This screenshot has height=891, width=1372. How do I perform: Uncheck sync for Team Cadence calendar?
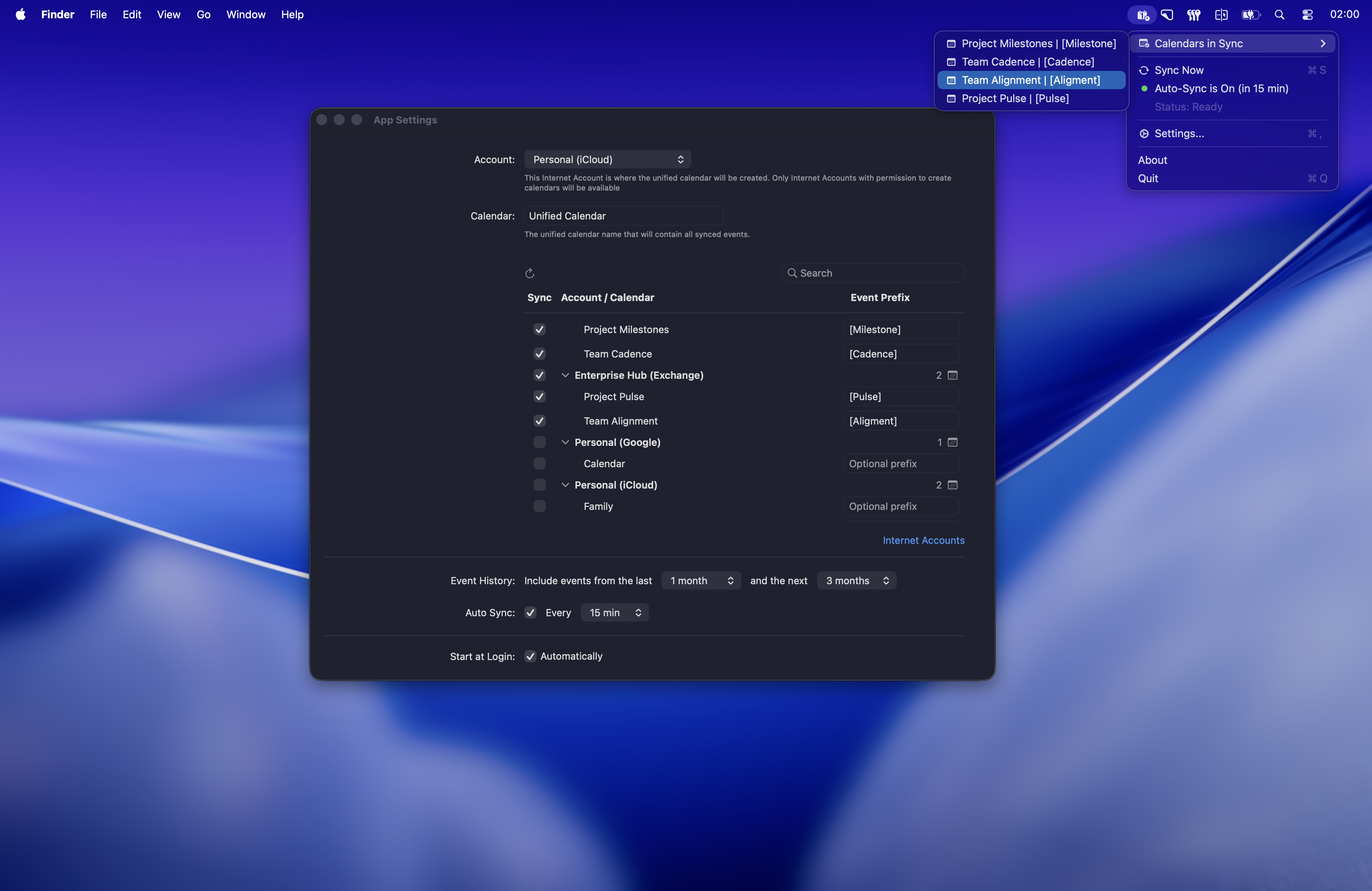pos(539,354)
